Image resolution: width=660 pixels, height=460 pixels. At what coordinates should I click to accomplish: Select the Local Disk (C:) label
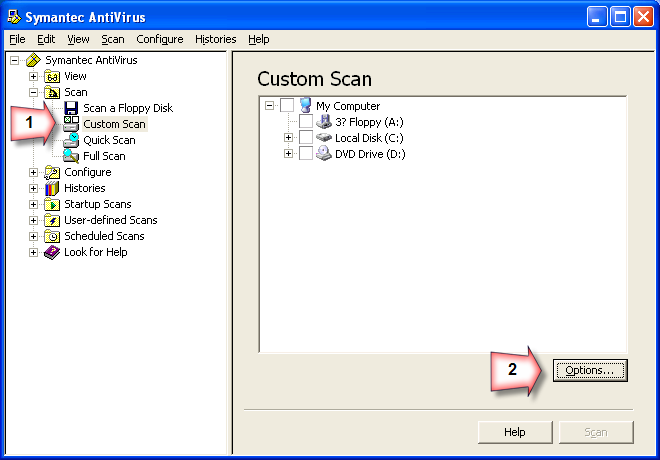(369, 138)
